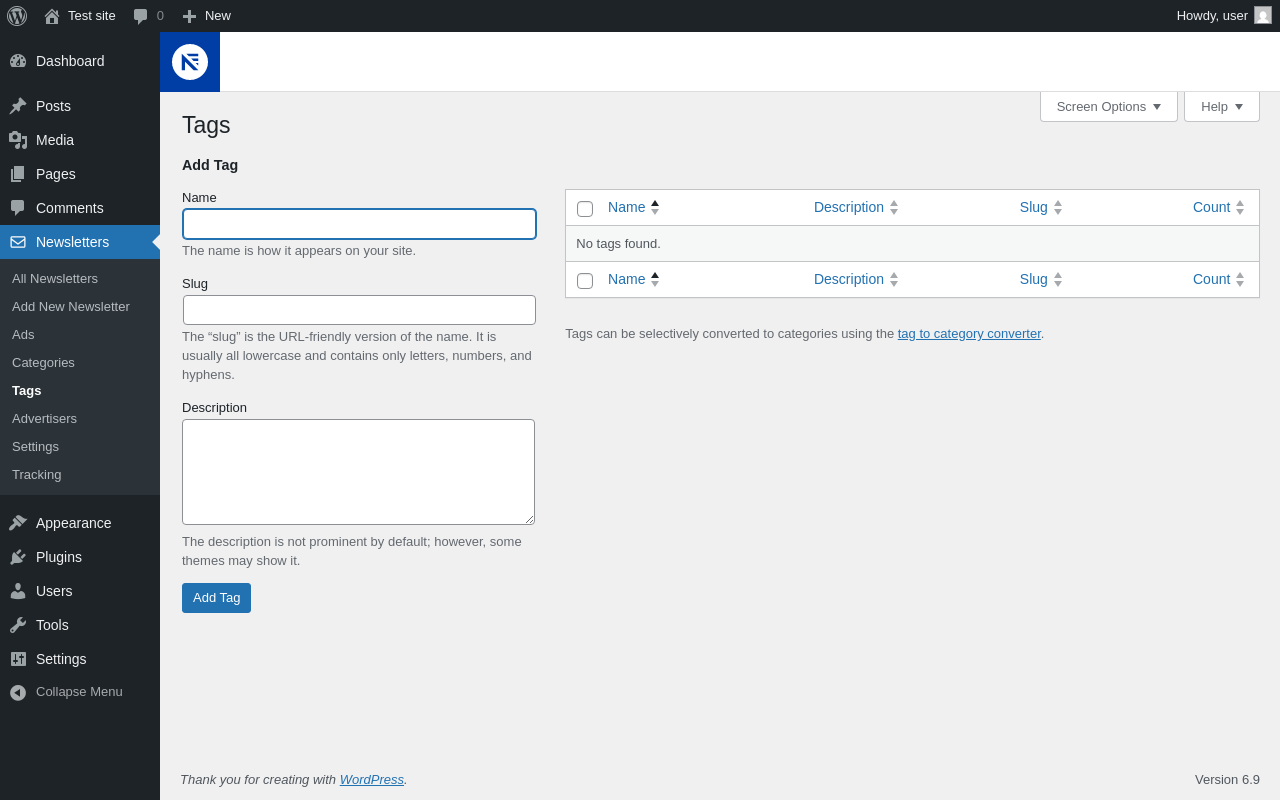Expand the Help dropdown tab

coord(1222,106)
